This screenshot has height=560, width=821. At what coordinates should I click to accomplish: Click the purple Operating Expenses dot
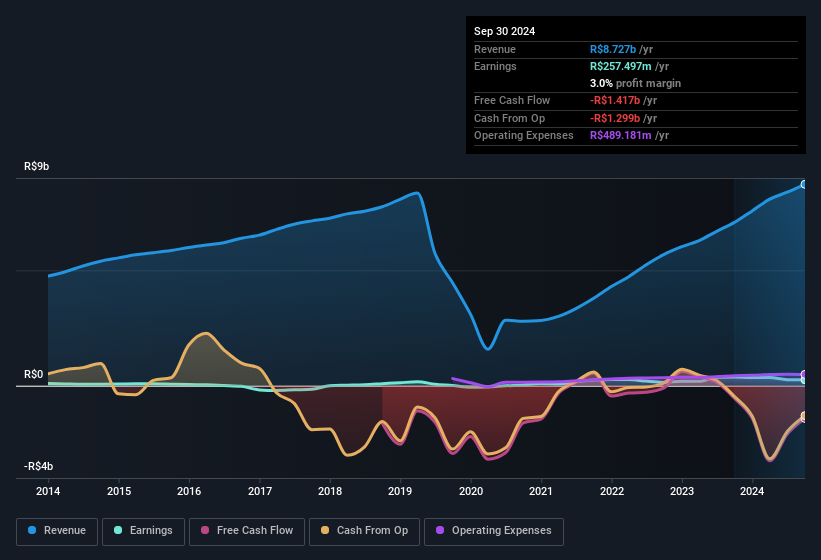pos(440,531)
